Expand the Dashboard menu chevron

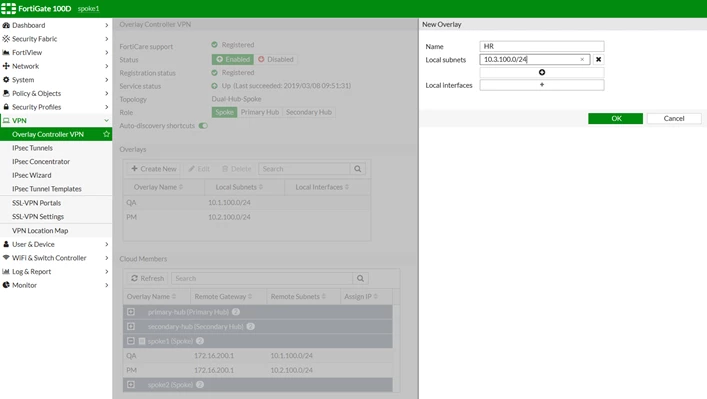click(106, 25)
